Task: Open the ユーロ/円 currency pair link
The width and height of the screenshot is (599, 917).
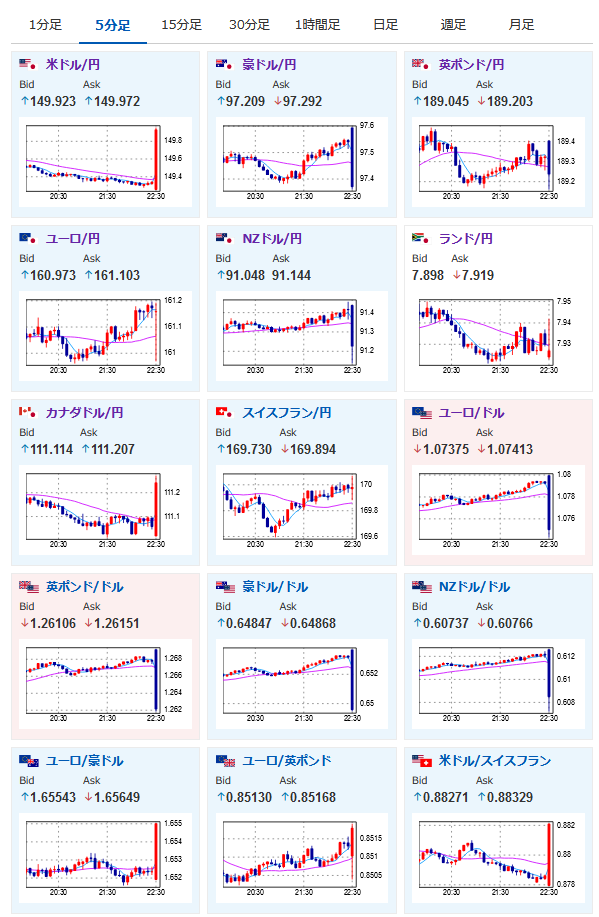Action: click(x=73, y=239)
